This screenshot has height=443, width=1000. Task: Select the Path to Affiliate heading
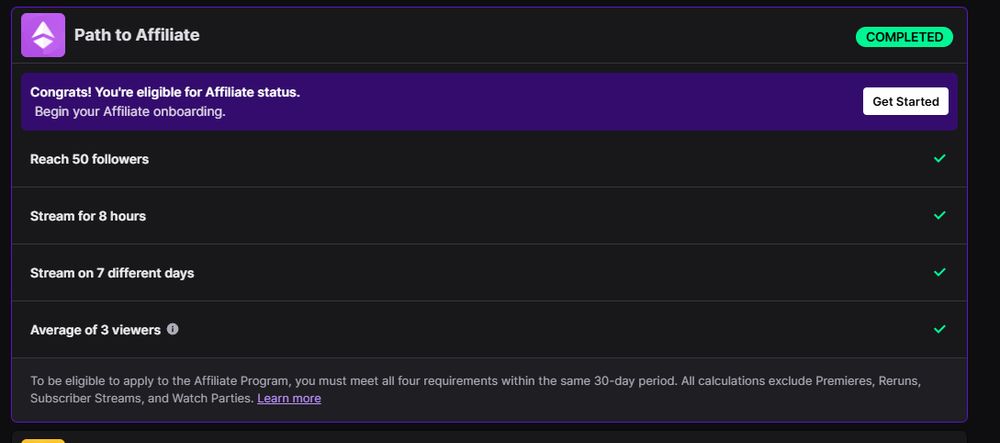coord(137,35)
